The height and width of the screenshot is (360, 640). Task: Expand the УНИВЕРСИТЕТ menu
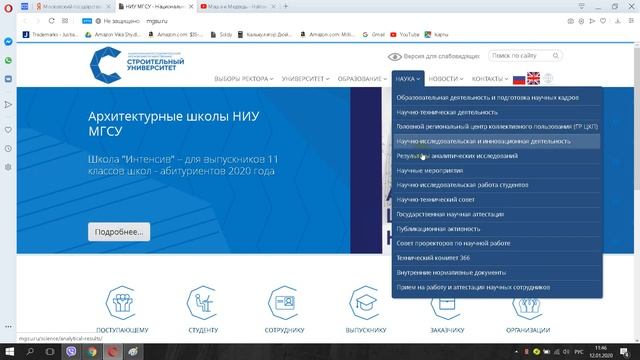pyautogui.click(x=305, y=79)
